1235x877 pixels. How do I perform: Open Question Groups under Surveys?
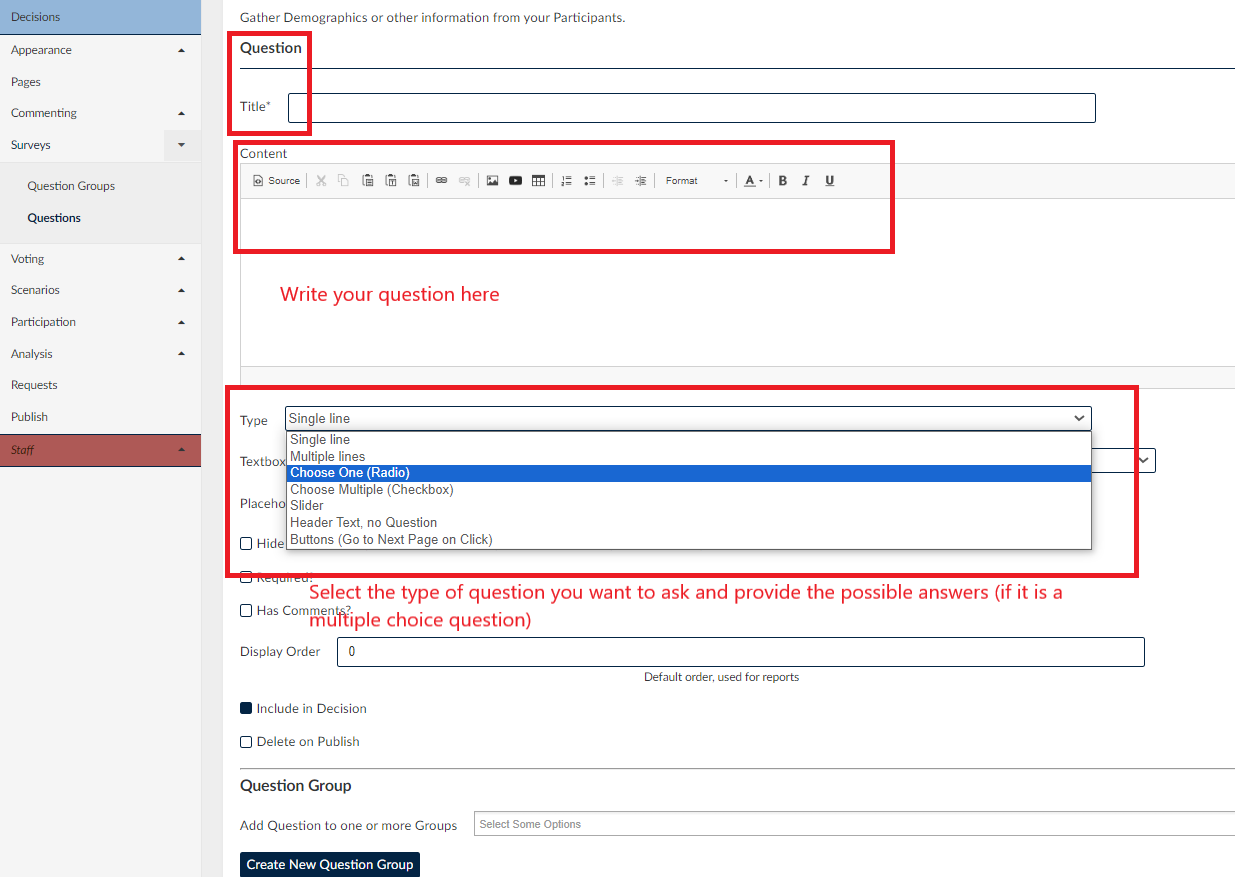(x=71, y=186)
